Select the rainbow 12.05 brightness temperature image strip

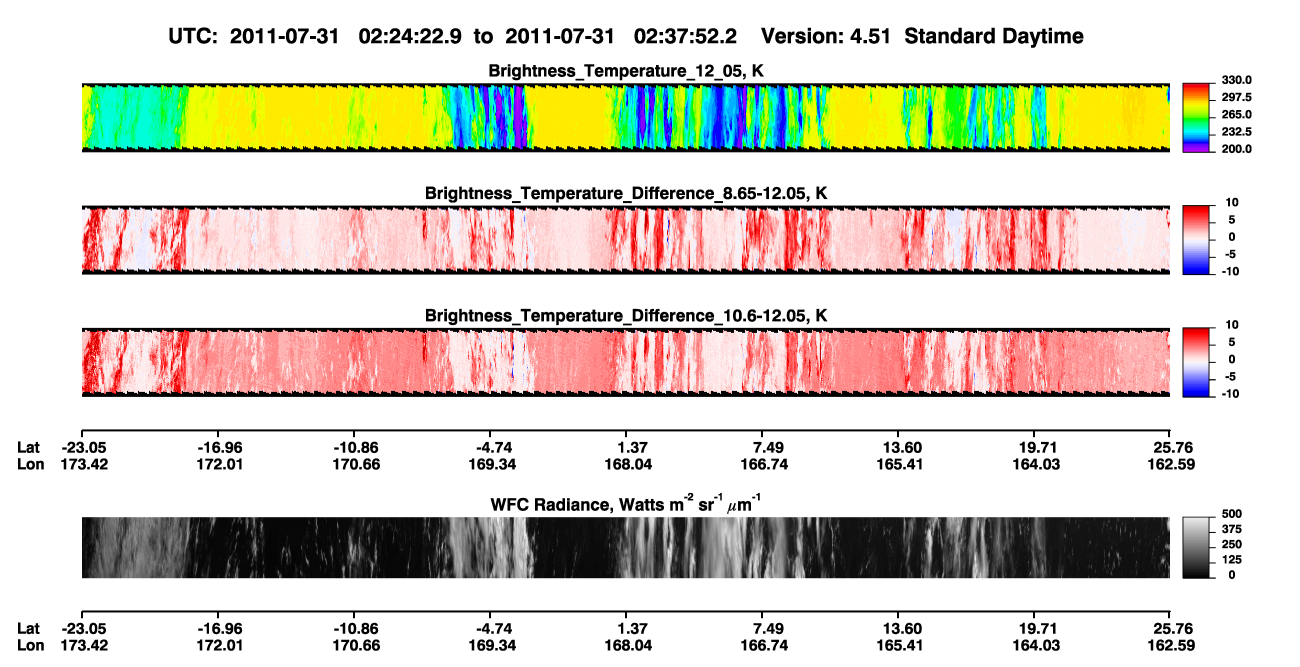626,118
